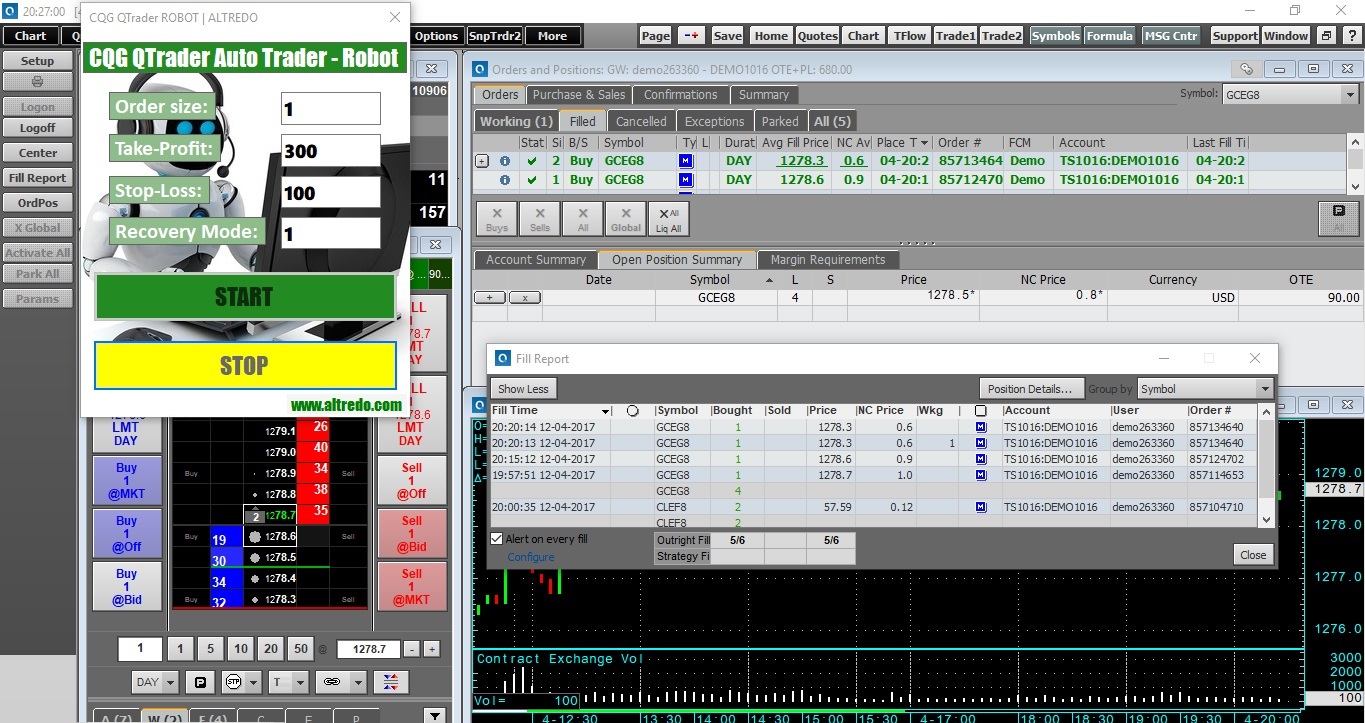
Task: Toggle the Symbols button in top toolbar
Action: coord(1055,35)
